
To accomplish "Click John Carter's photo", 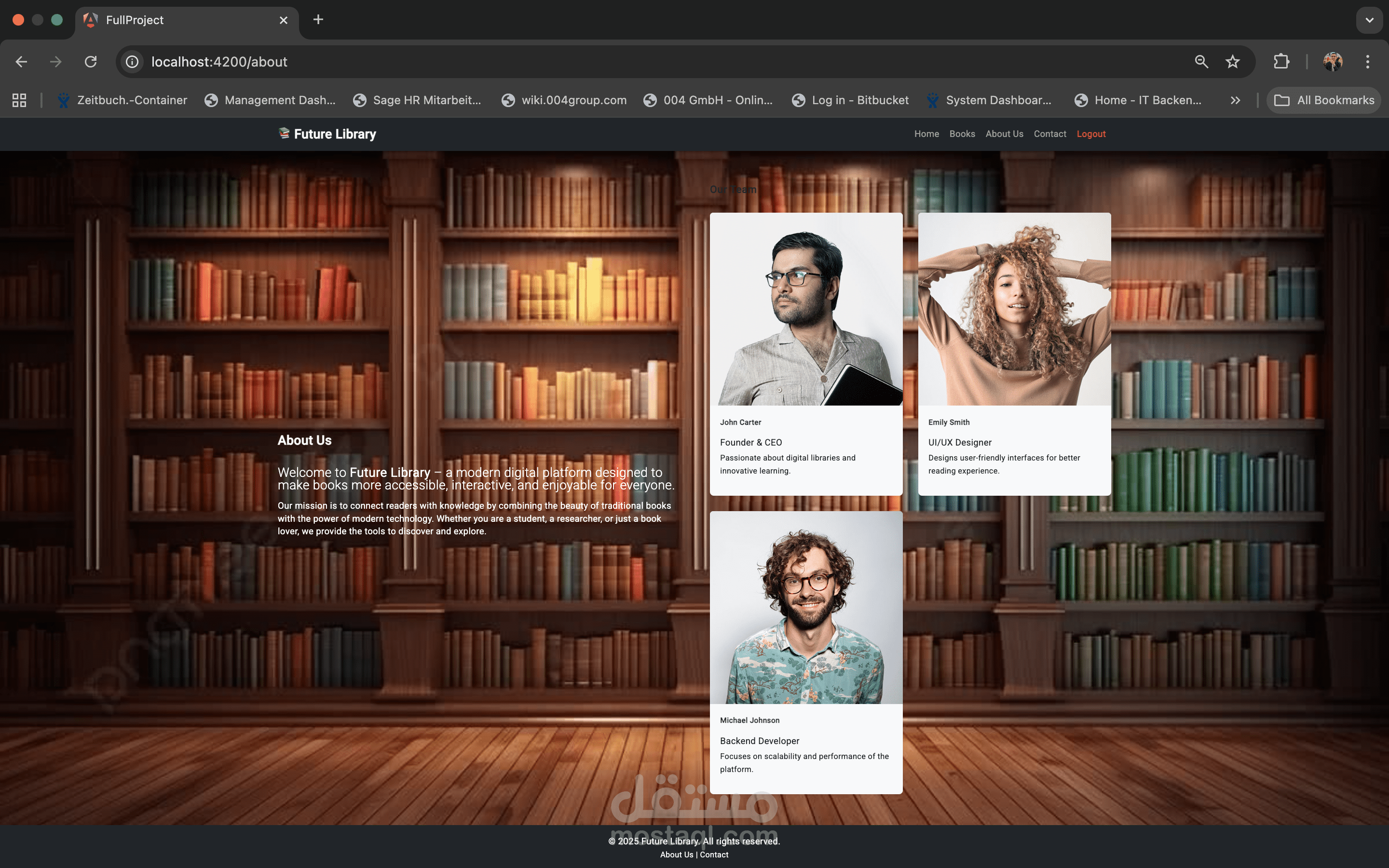I will [806, 309].
